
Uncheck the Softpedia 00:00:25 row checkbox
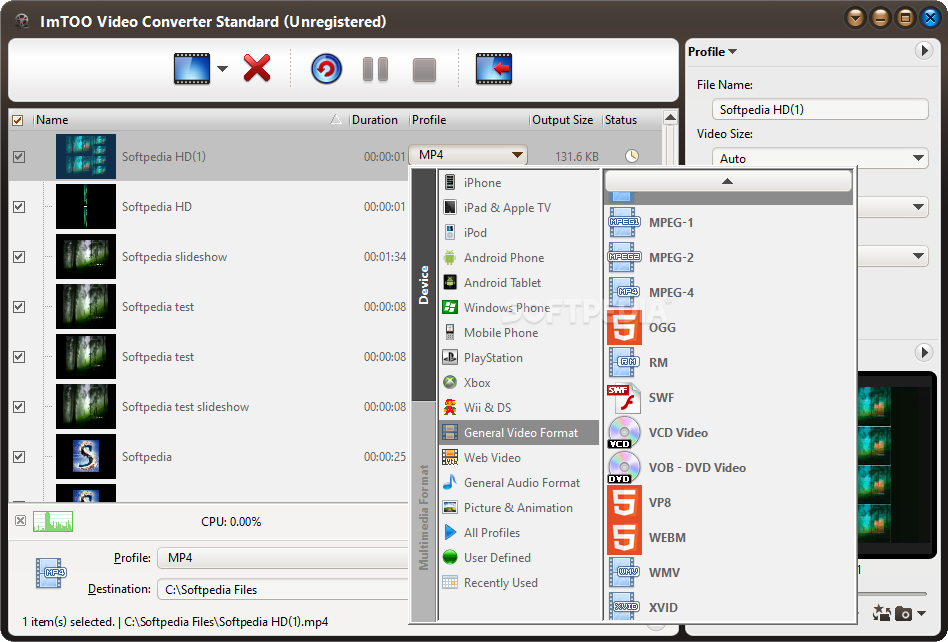click(19, 457)
